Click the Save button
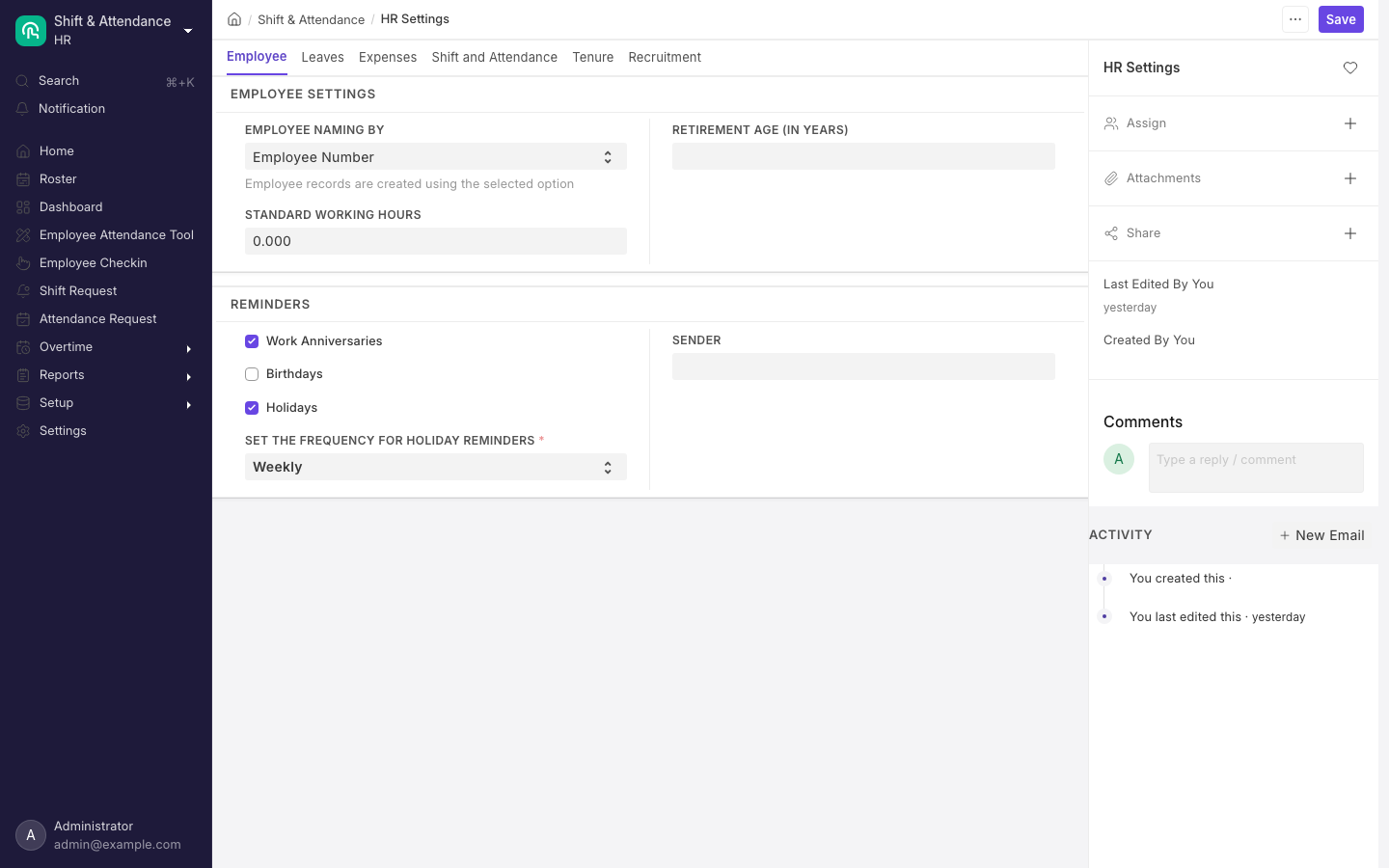 [x=1341, y=19]
